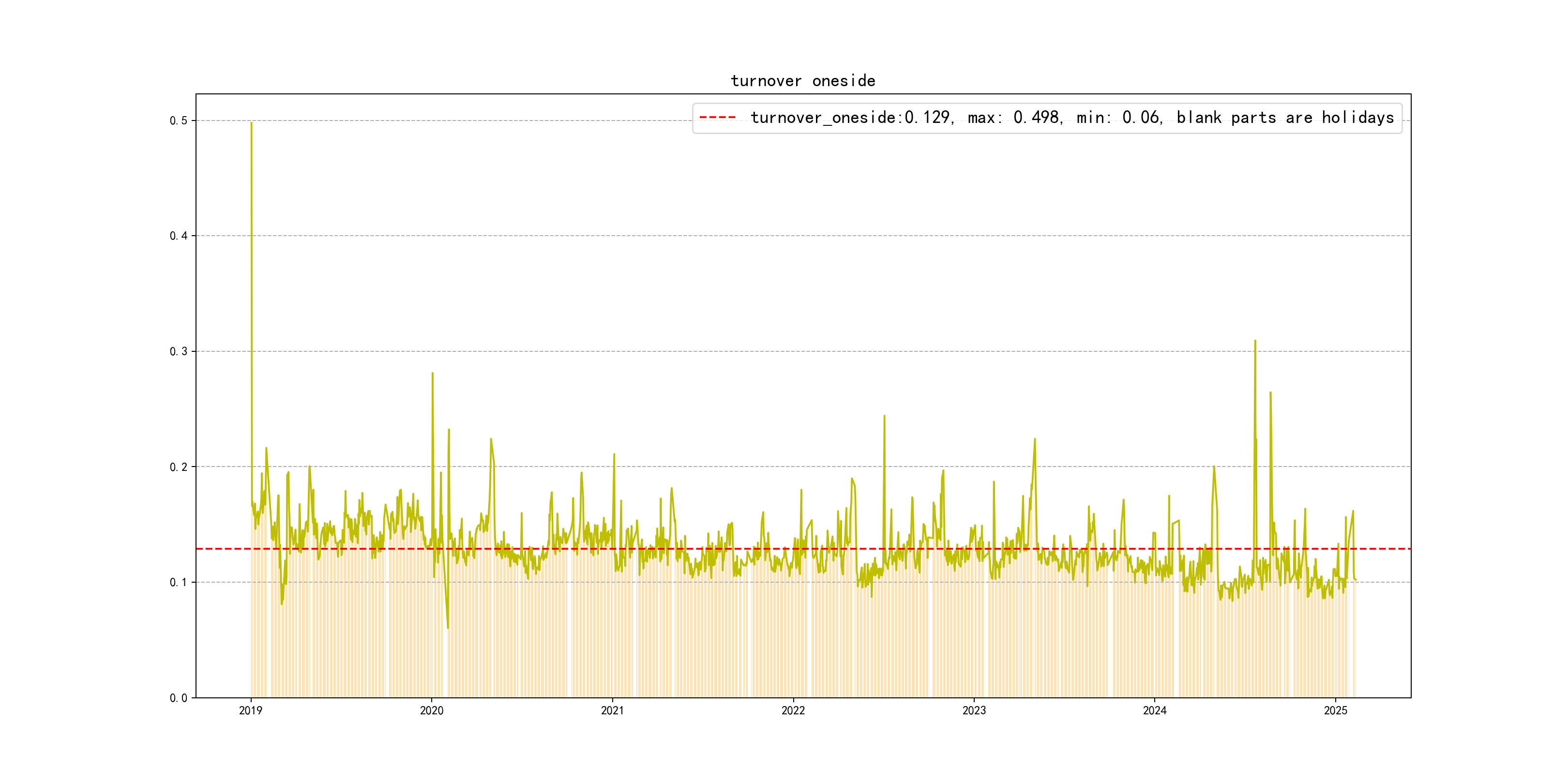The image size is (1568, 784).
Task: Click the 2021 x-axis label
Action: [612, 710]
